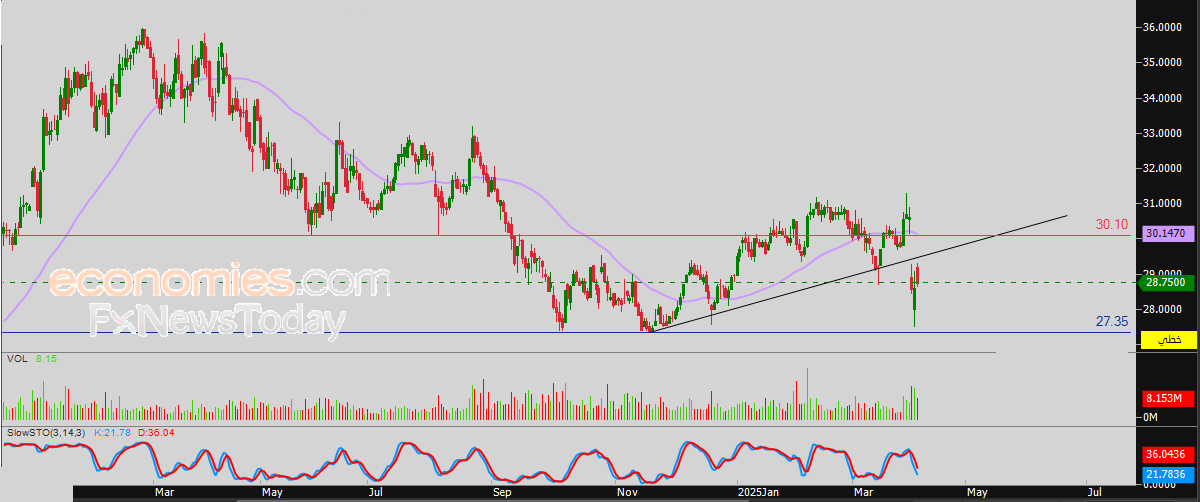Click the yellow خطي scale label
The height and width of the screenshot is (502, 1200).
click(1167, 341)
